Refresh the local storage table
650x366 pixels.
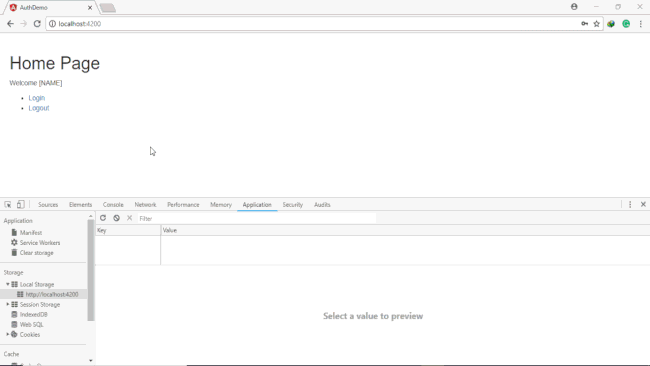point(103,218)
